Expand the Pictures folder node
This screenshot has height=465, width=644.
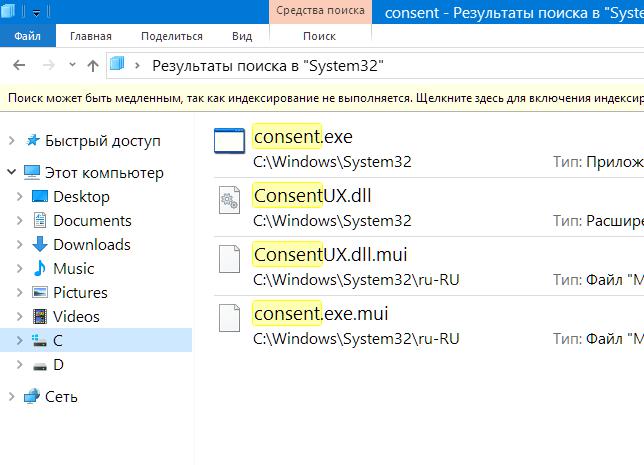click(19, 292)
